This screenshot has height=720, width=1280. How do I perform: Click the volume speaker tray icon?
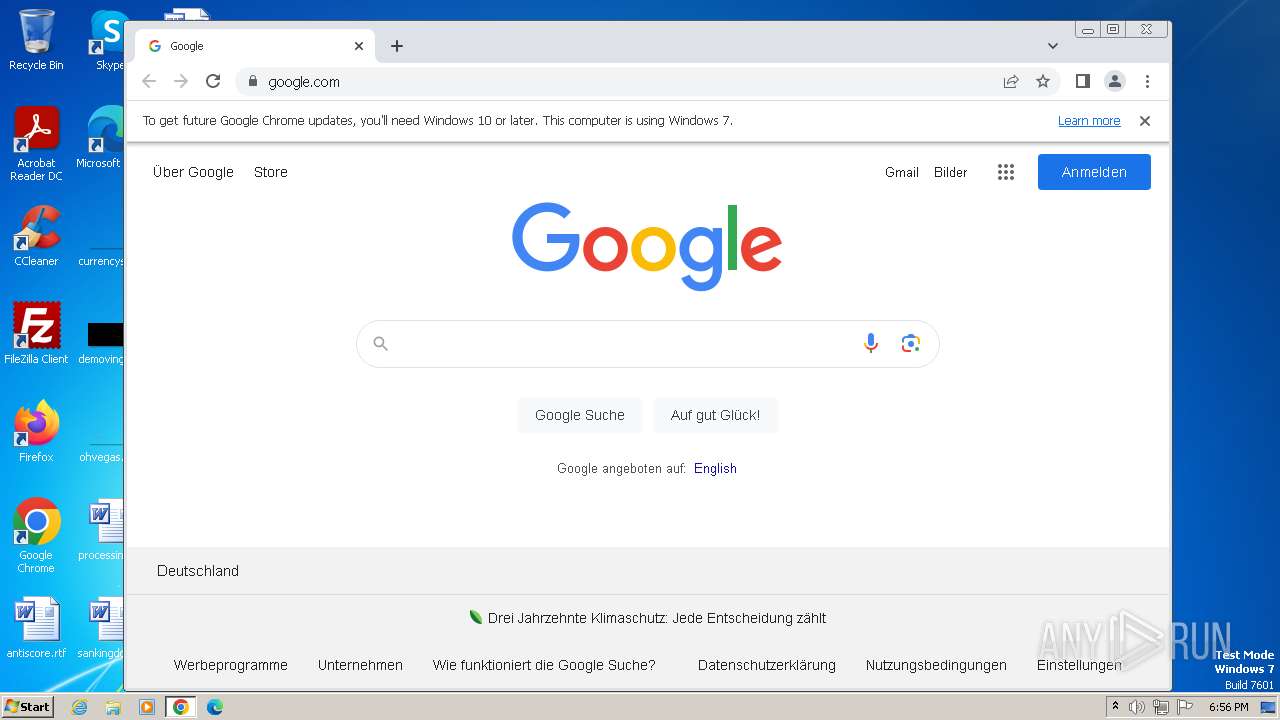point(1137,707)
